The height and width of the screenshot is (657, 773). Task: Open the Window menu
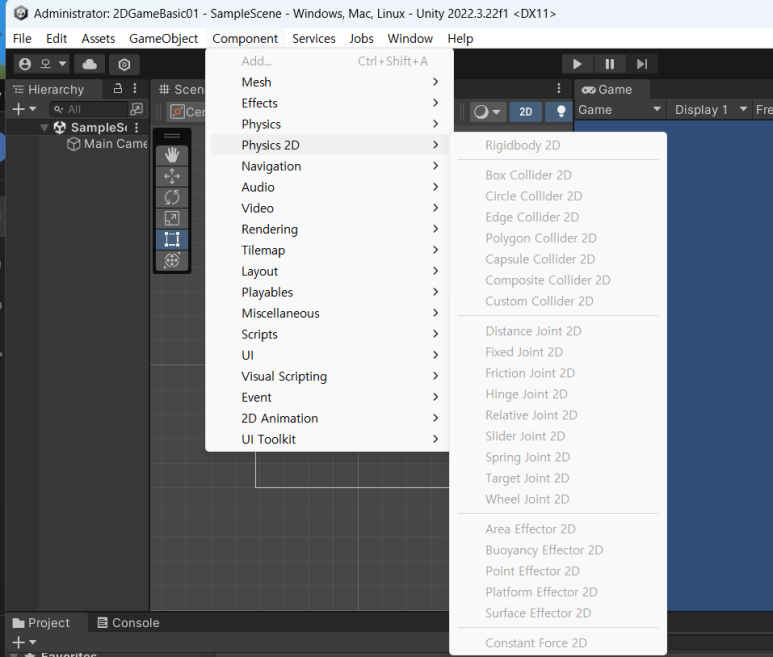(410, 38)
